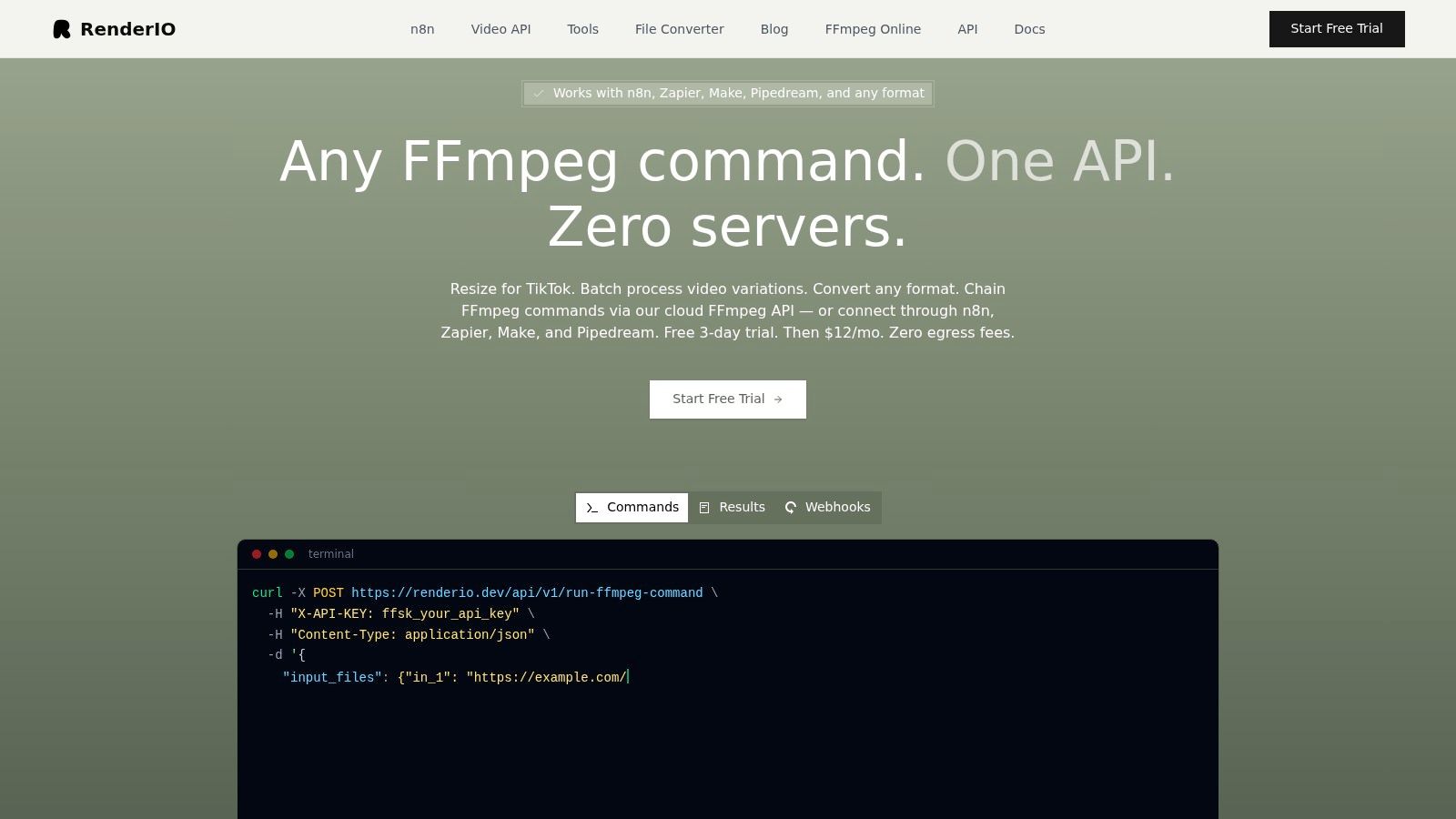
Task: Click the "input_files" line in terminal
Action: coord(455,678)
